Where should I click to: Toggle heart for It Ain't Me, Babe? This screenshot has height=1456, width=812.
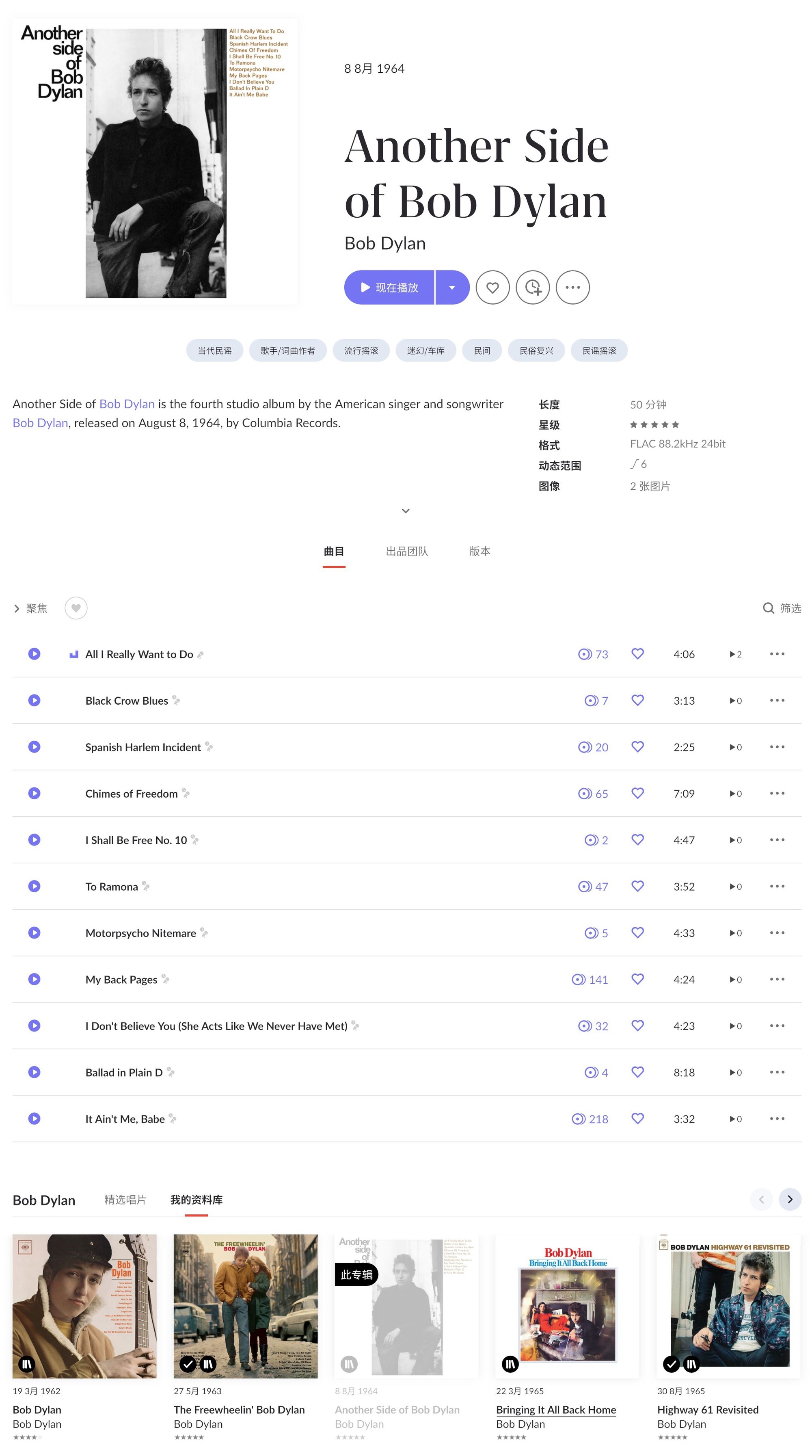coord(637,1119)
